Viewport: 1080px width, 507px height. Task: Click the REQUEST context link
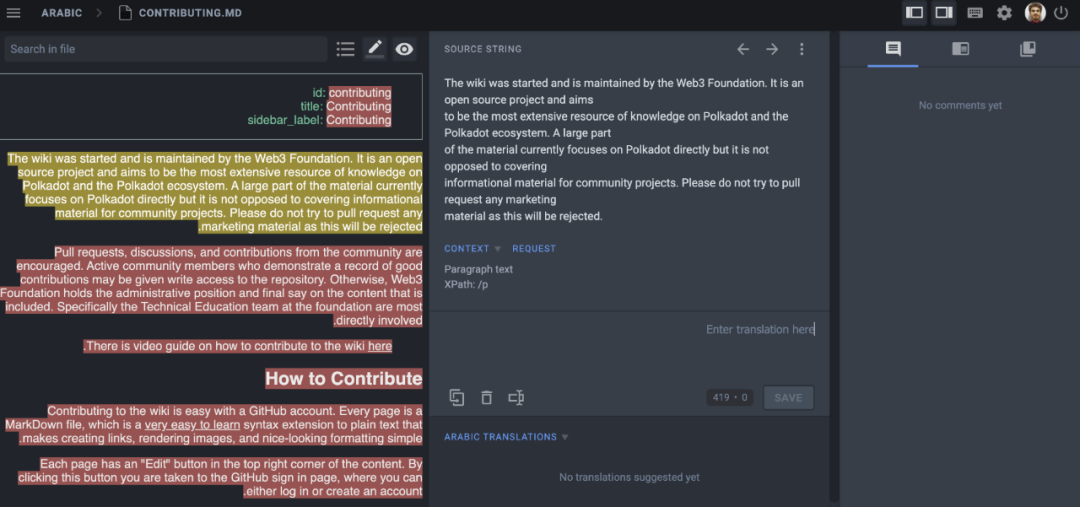pyautogui.click(x=534, y=249)
